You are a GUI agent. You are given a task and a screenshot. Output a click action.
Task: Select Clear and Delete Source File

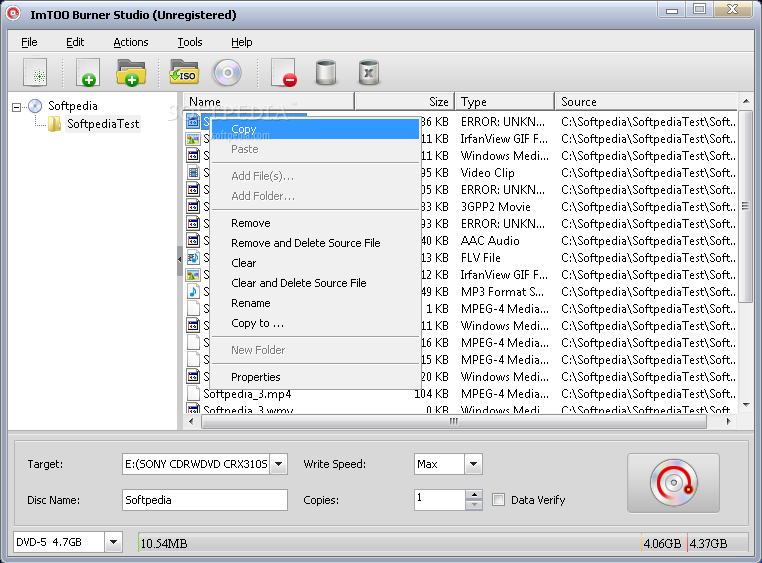[315, 283]
